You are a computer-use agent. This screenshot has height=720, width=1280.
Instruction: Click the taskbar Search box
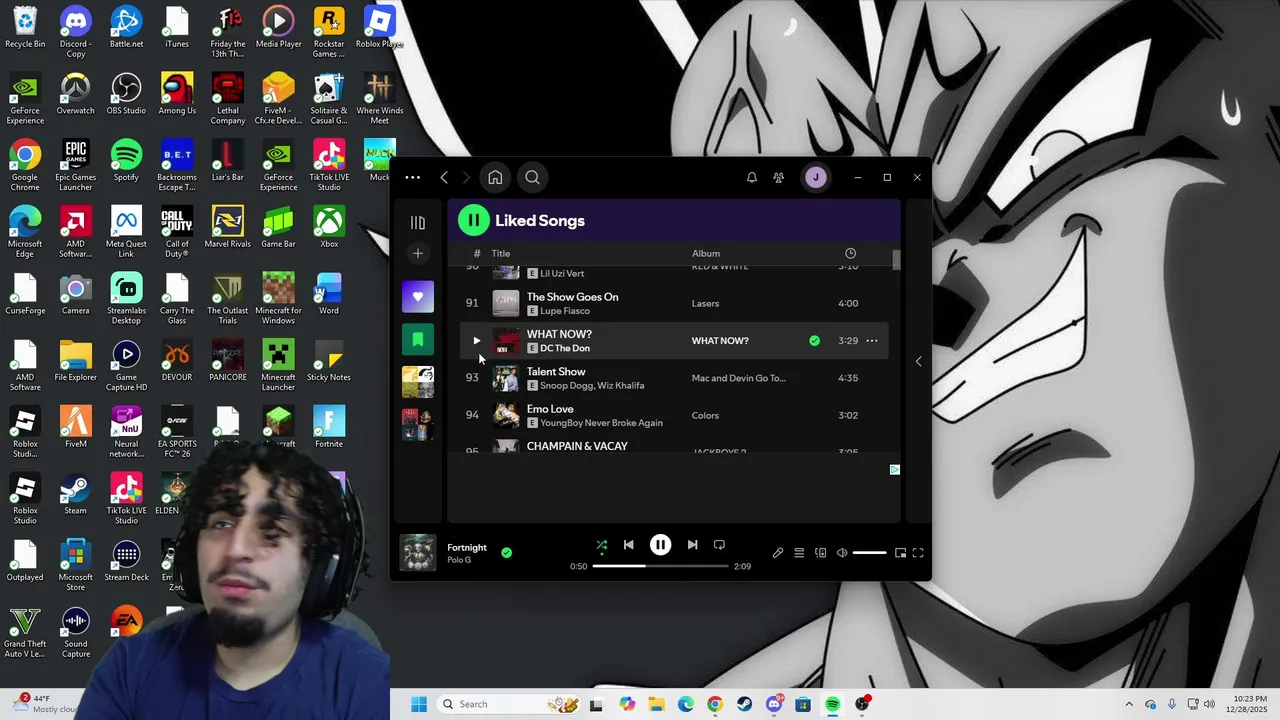tap(510, 704)
